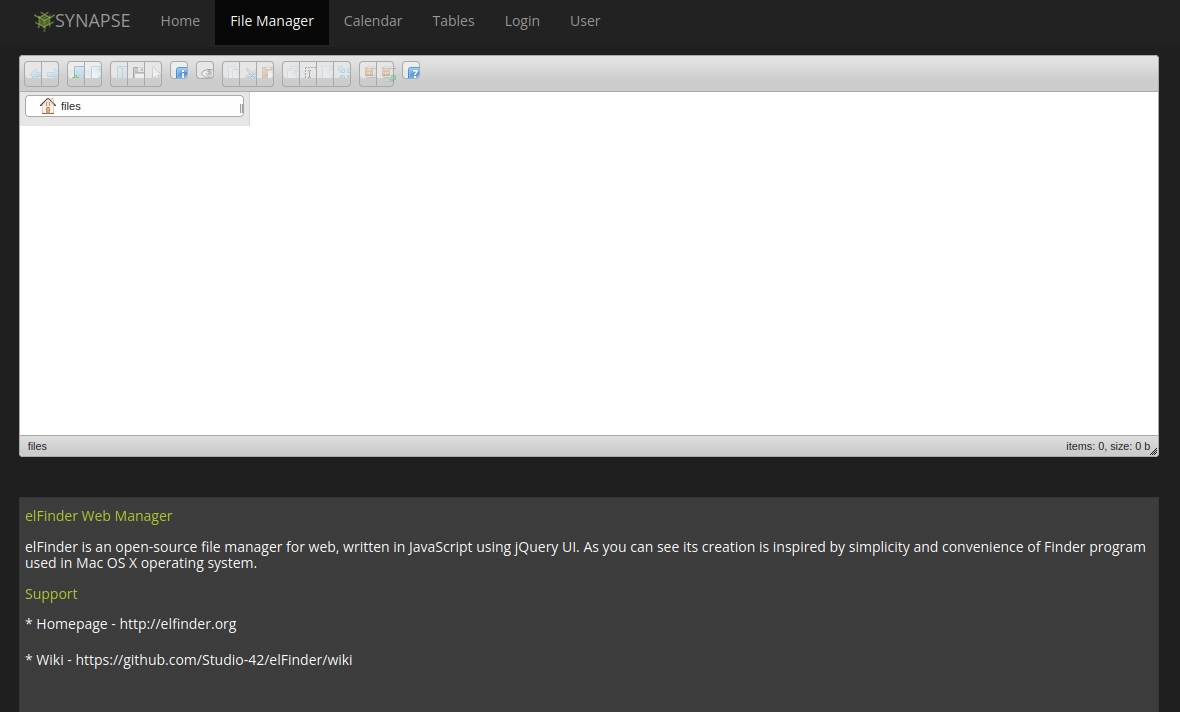Click the Synapse logo
Viewport: 1180px width, 712px height.
pyautogui.click(x=82, y=21)
